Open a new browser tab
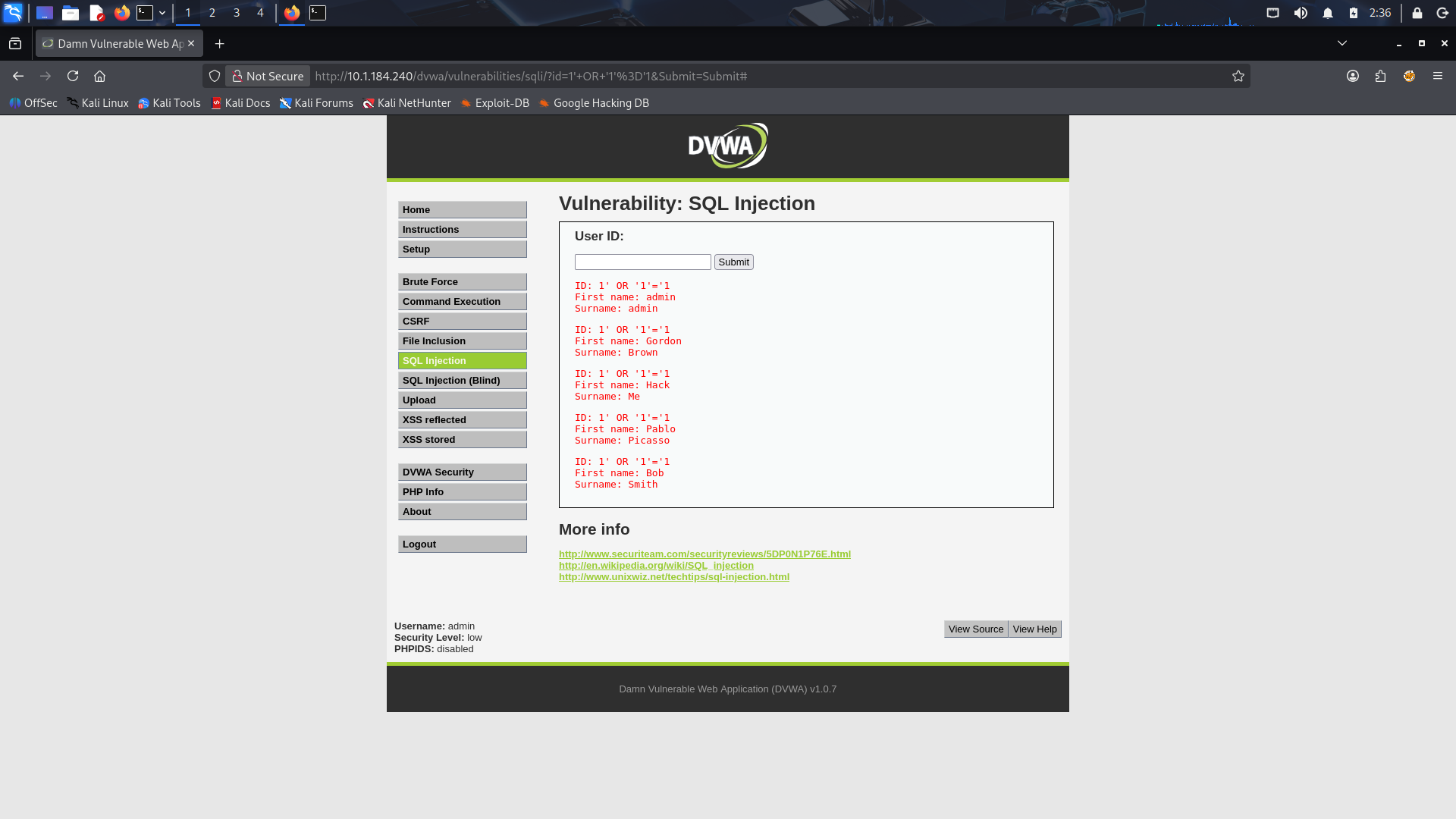This screenshot has height=819, width=1456. pyautogui.click(x=219, y=44)
